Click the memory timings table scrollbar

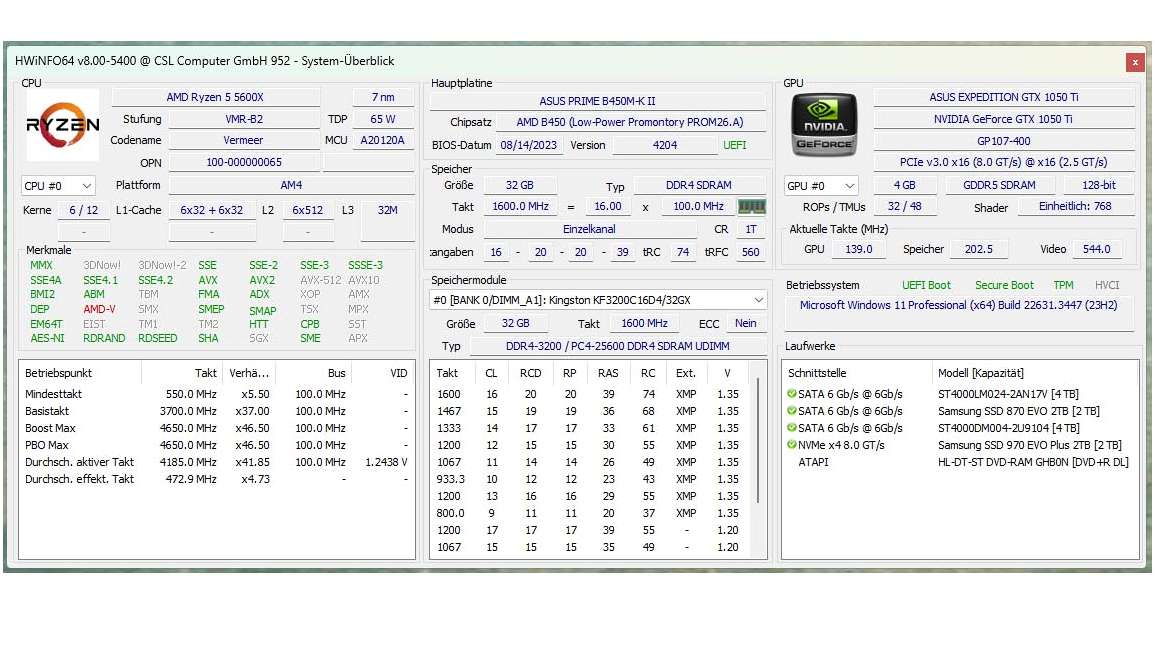click(x=757, y=442)
